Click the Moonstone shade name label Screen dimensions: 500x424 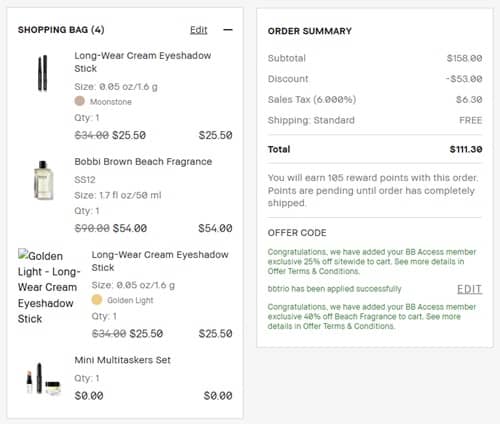[111, 102]
